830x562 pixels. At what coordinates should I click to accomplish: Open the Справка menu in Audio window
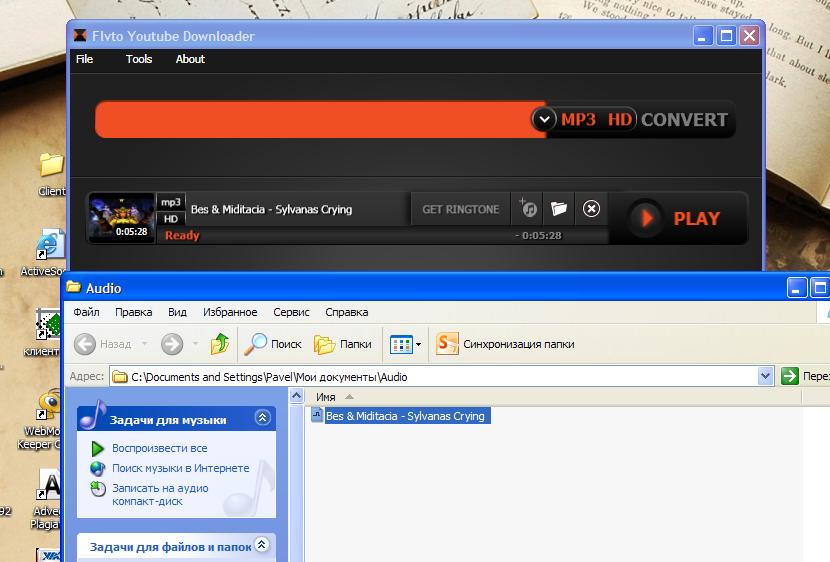coord(347,312)
